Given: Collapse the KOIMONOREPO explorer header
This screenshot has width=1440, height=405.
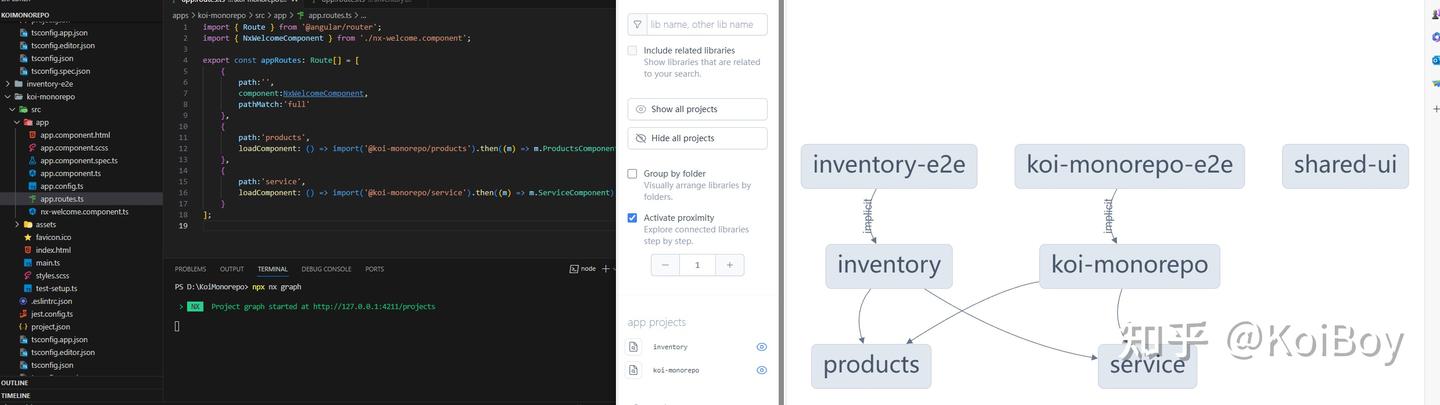Looking at the screenshot, I should pyautogui.click(x=26, y=15).
